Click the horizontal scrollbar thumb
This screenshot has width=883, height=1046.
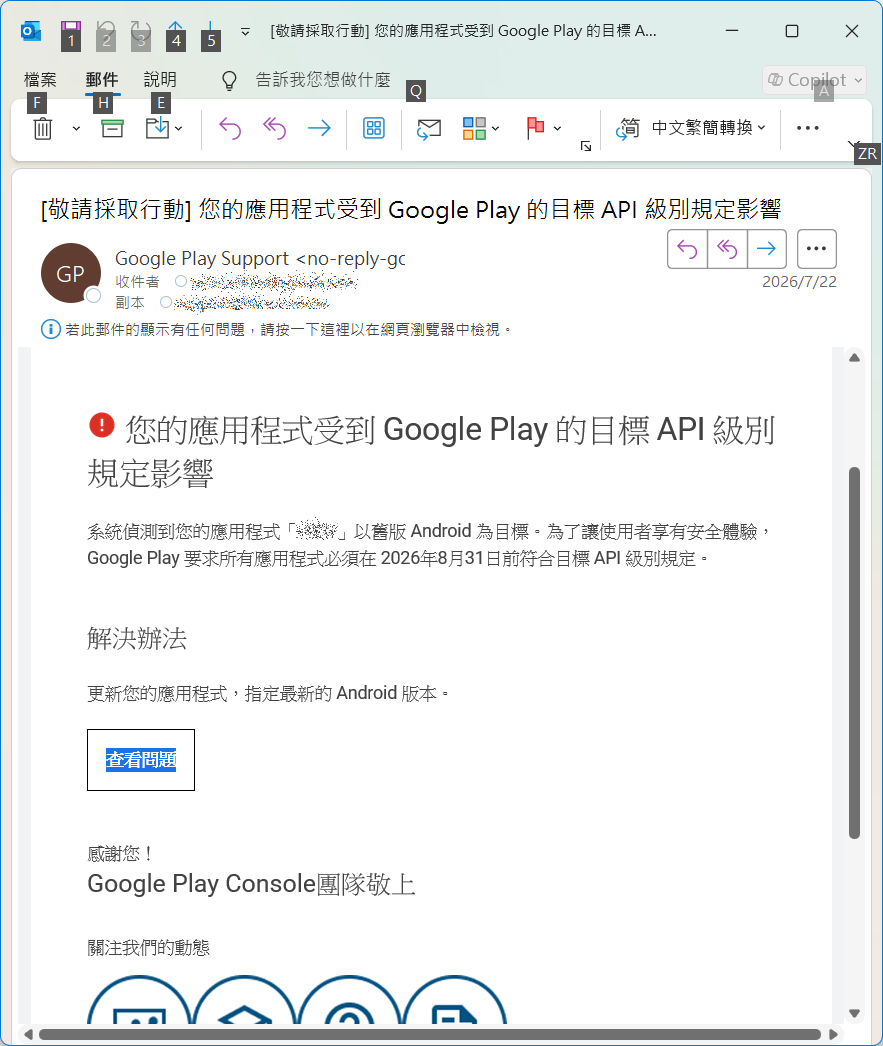[429, 1034]
